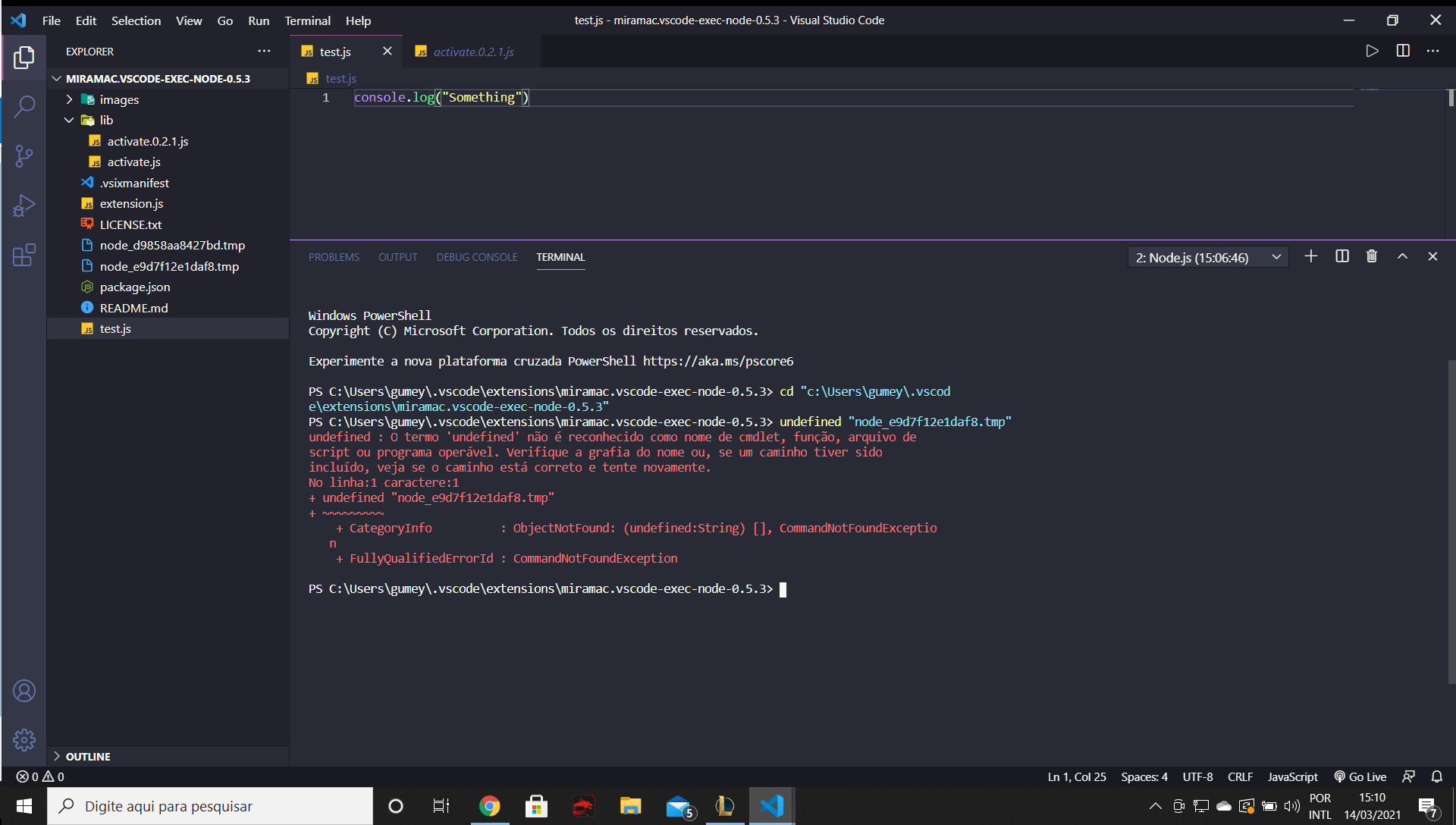Start Go Live server
Viewport: 1456px width, 825px height.
[x=1360, y=776]
